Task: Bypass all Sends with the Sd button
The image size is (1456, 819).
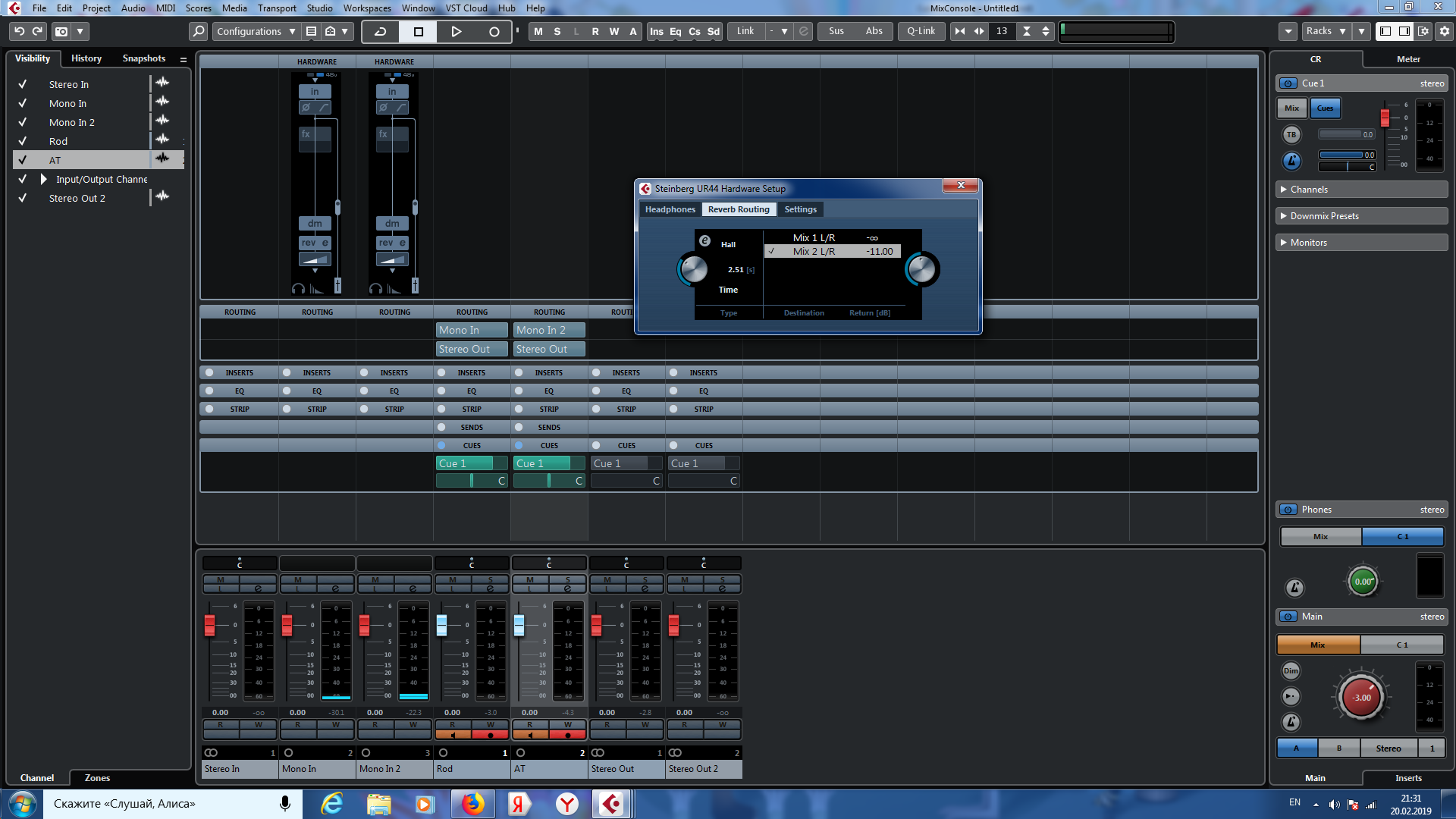Action: (x=714, y=31)
